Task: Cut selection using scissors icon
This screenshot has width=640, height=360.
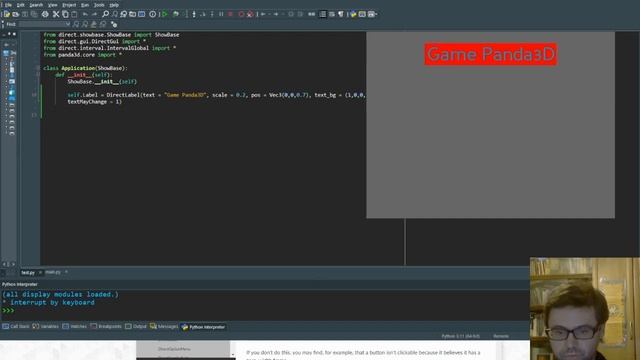Action: pos(56,14)
